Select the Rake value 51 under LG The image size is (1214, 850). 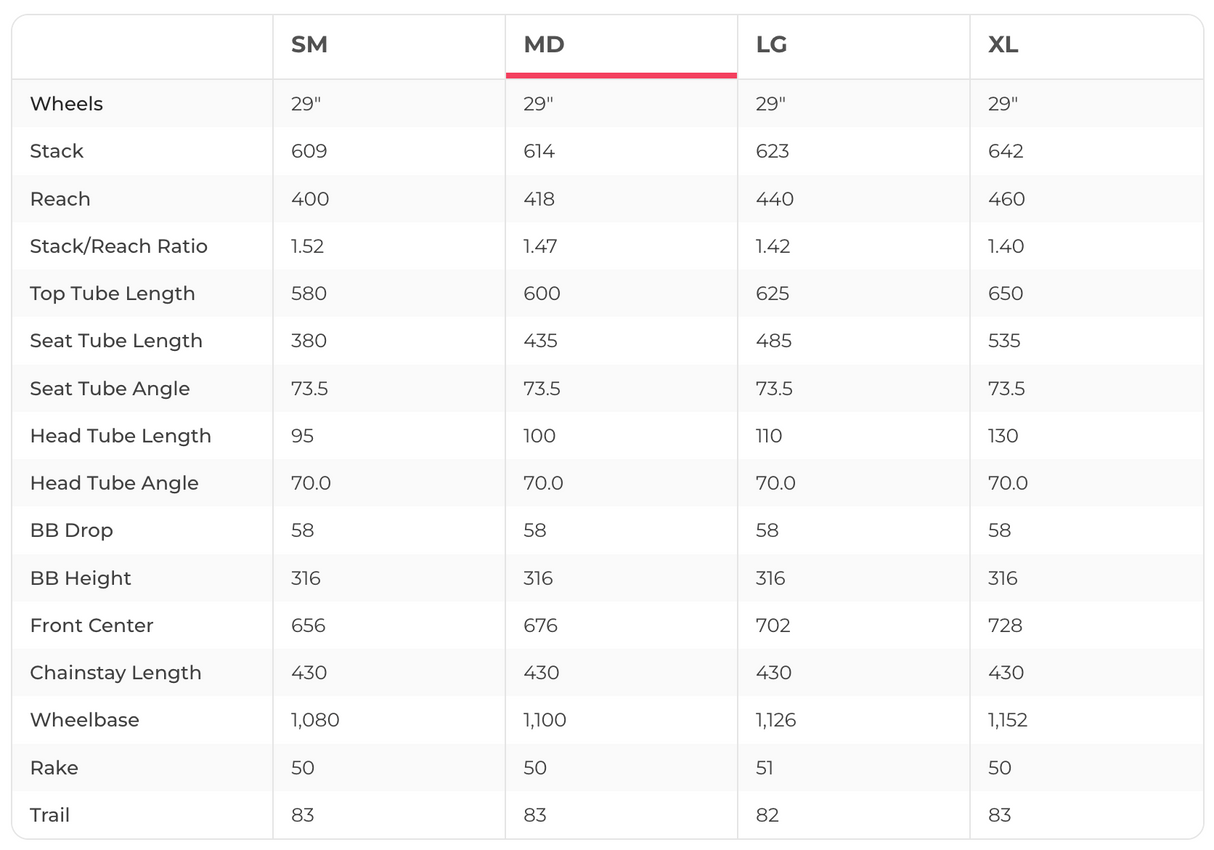point(765,768)
